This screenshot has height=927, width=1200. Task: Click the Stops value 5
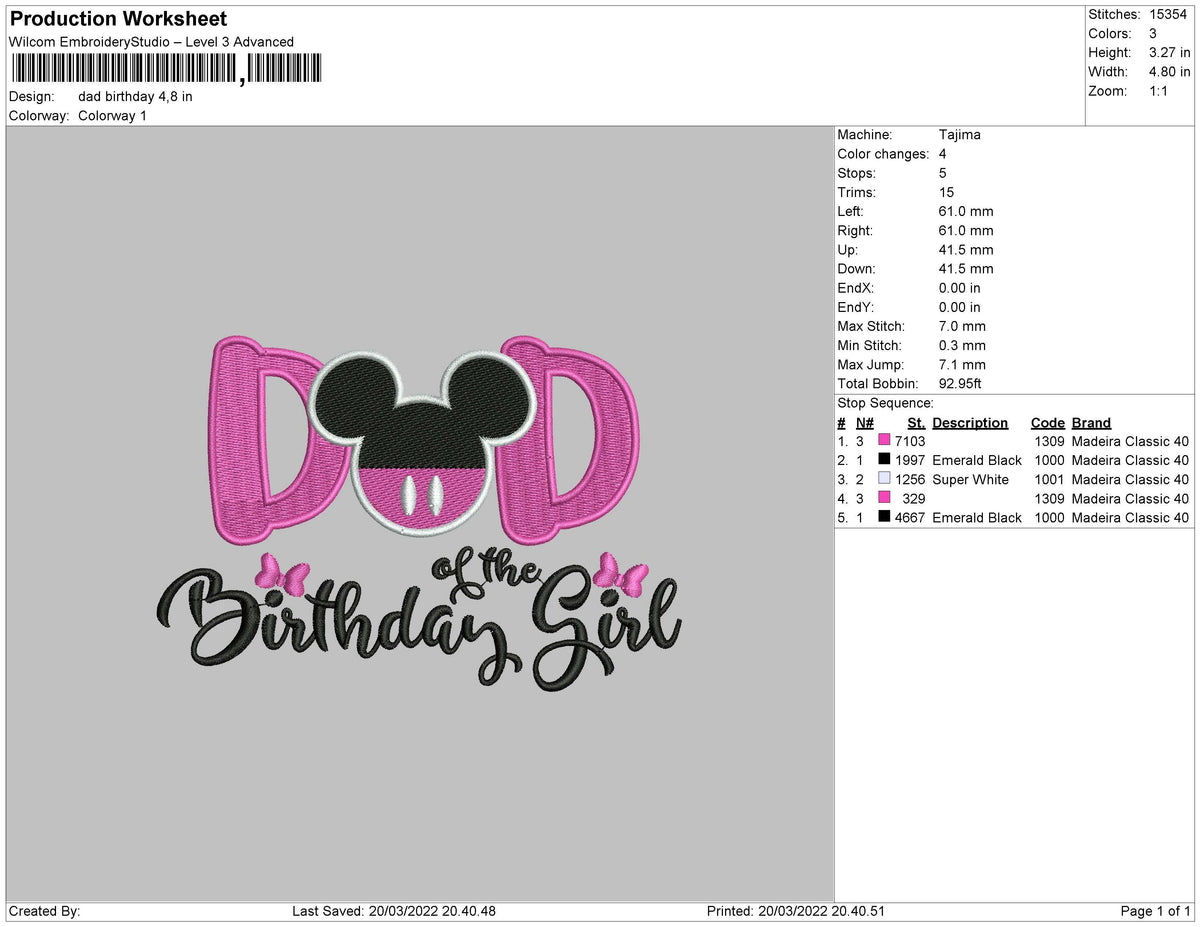click(943, 173)
